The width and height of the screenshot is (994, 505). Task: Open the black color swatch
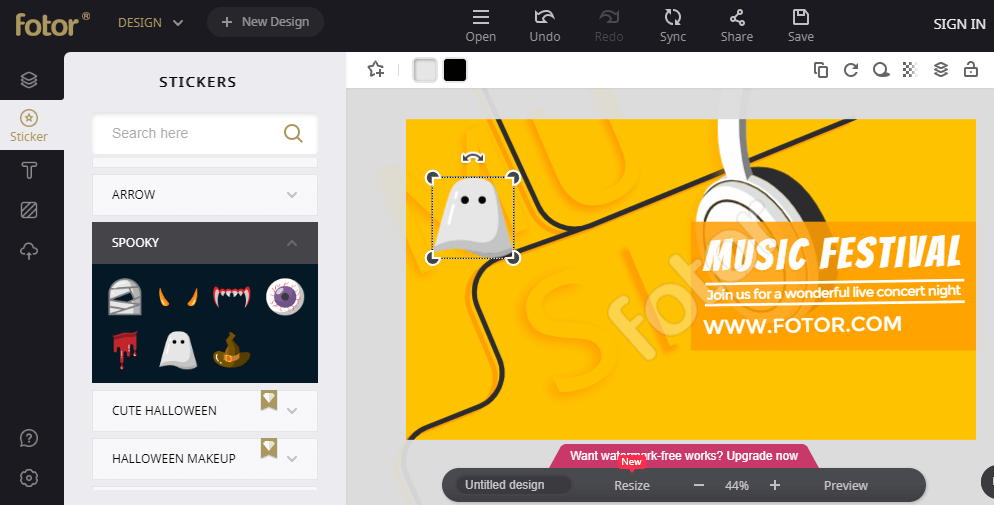tap(455, 70)
